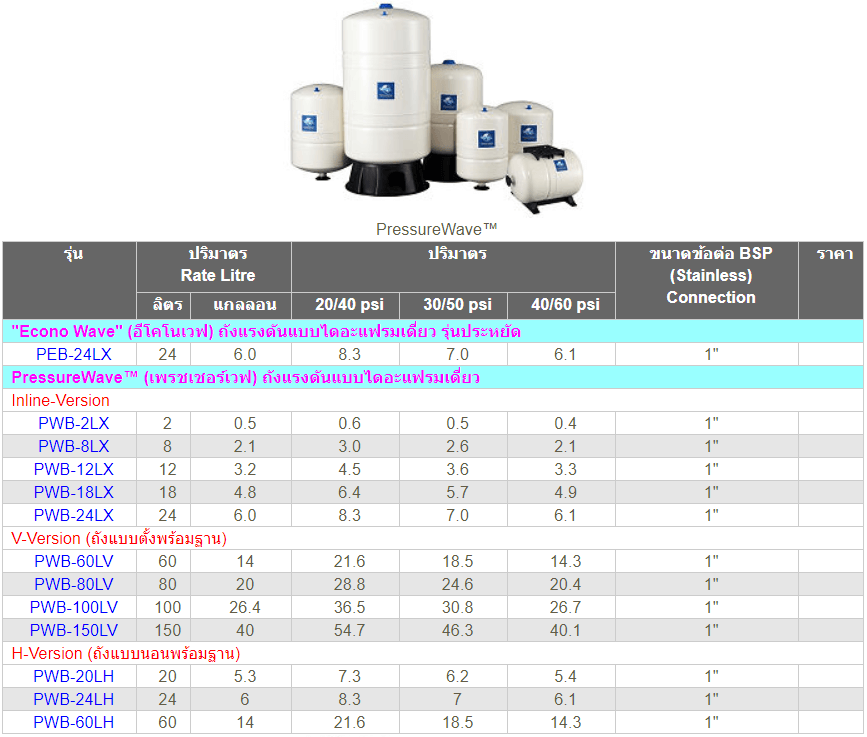Click the PWB-24LX inline model link
This screenshot has height=737, width=867.
pos(73,515)
